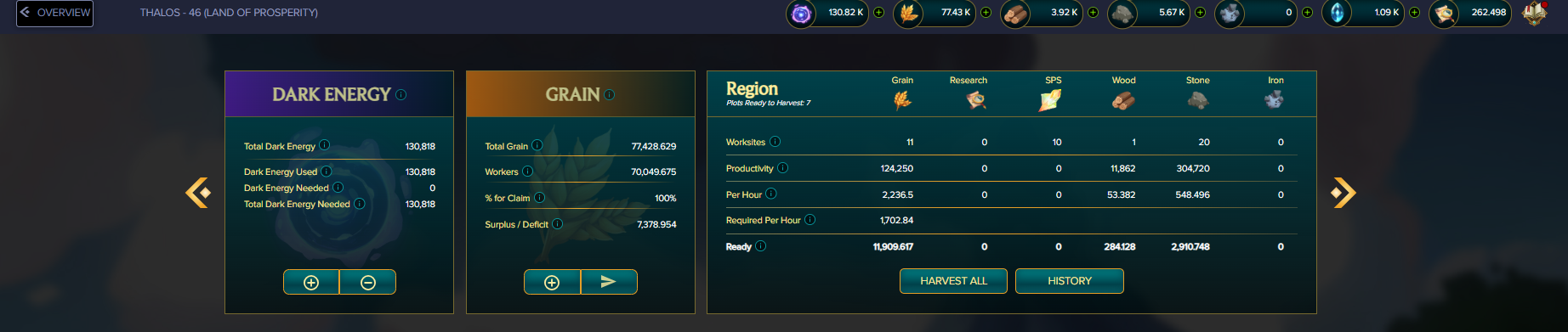This screenshot has height=332, width=1568.
Task: Decrease Dark Energy with minus button
Action: tap(368, 282)
